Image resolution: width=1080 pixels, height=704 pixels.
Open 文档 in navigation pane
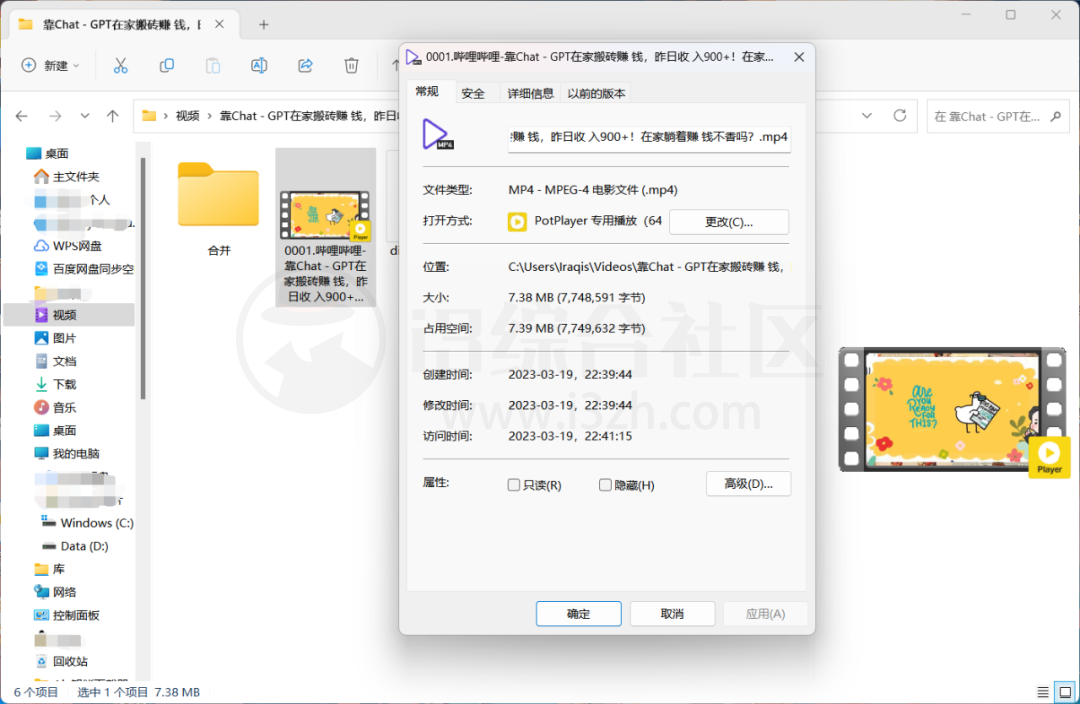55,361
